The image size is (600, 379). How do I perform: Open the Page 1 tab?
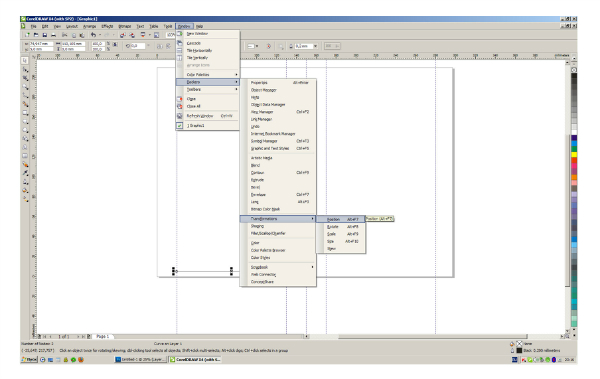pyautogui.click(x=103, y=337)
